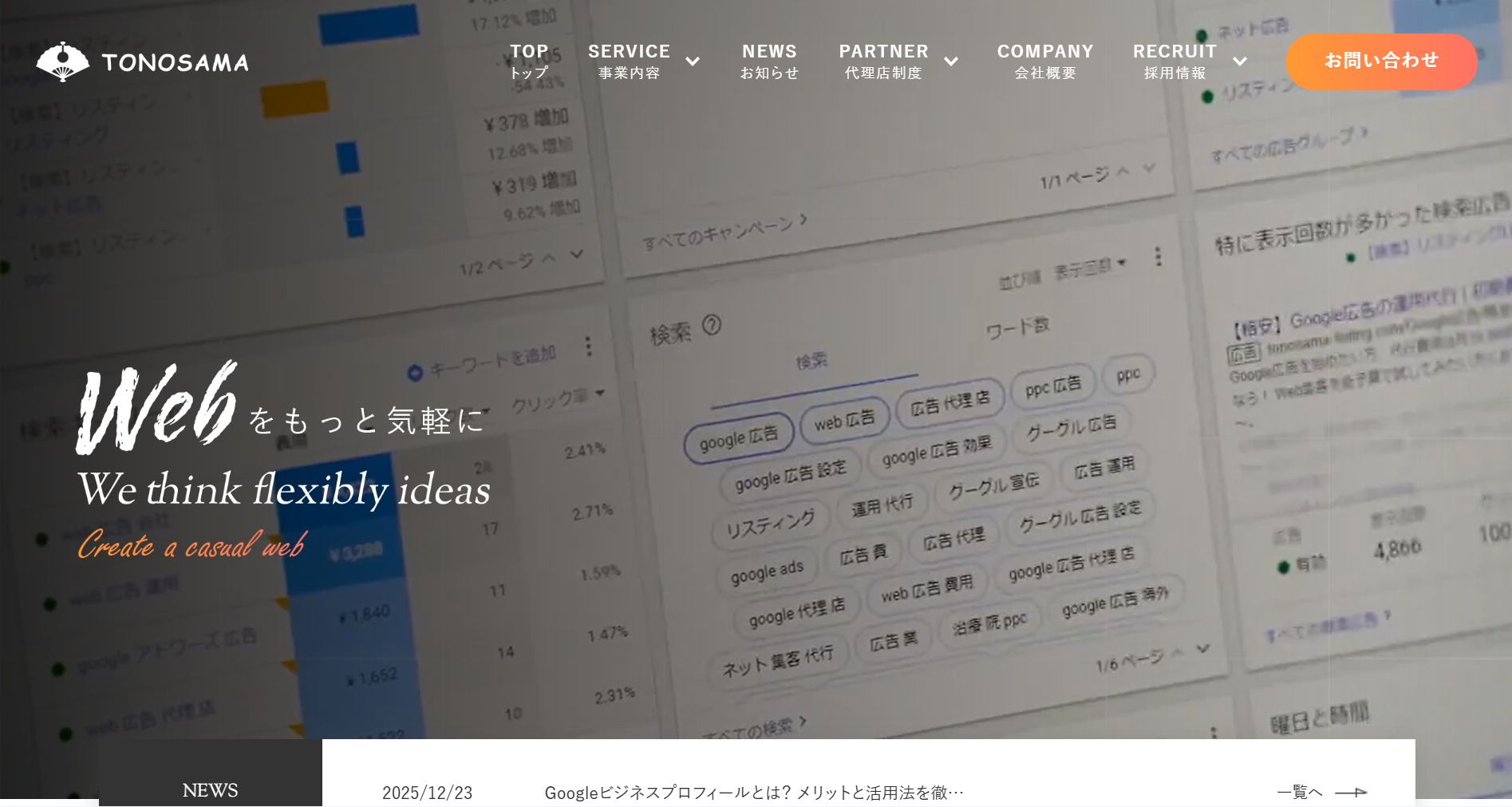Click the help icon beside 検索
1512x807 pixels.
(x=712, y=325)
